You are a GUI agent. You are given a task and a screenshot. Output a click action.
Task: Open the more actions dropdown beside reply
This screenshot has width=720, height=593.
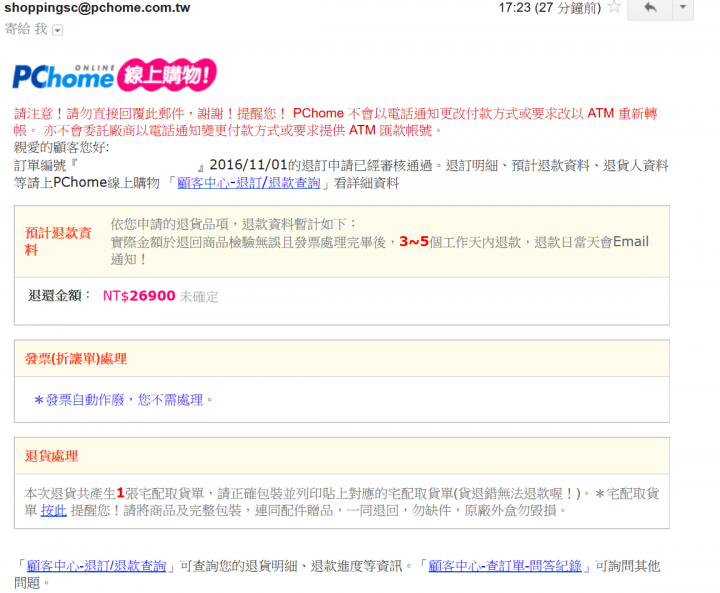point(683,8)
